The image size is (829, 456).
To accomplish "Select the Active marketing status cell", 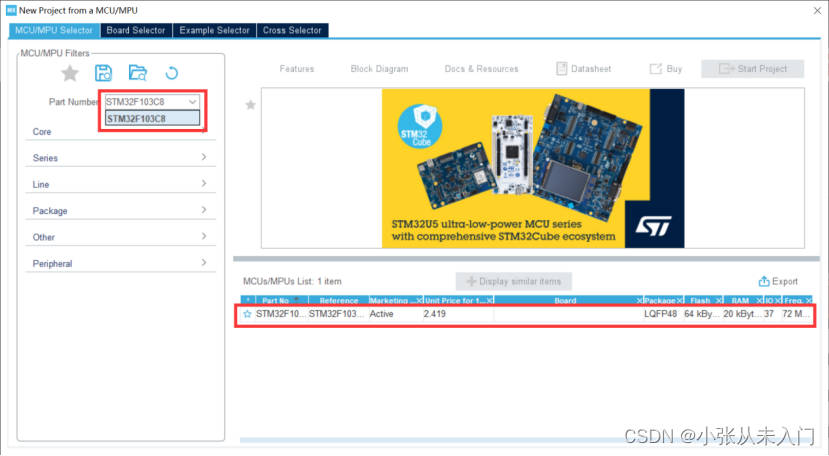I will (x=395, y=314).
